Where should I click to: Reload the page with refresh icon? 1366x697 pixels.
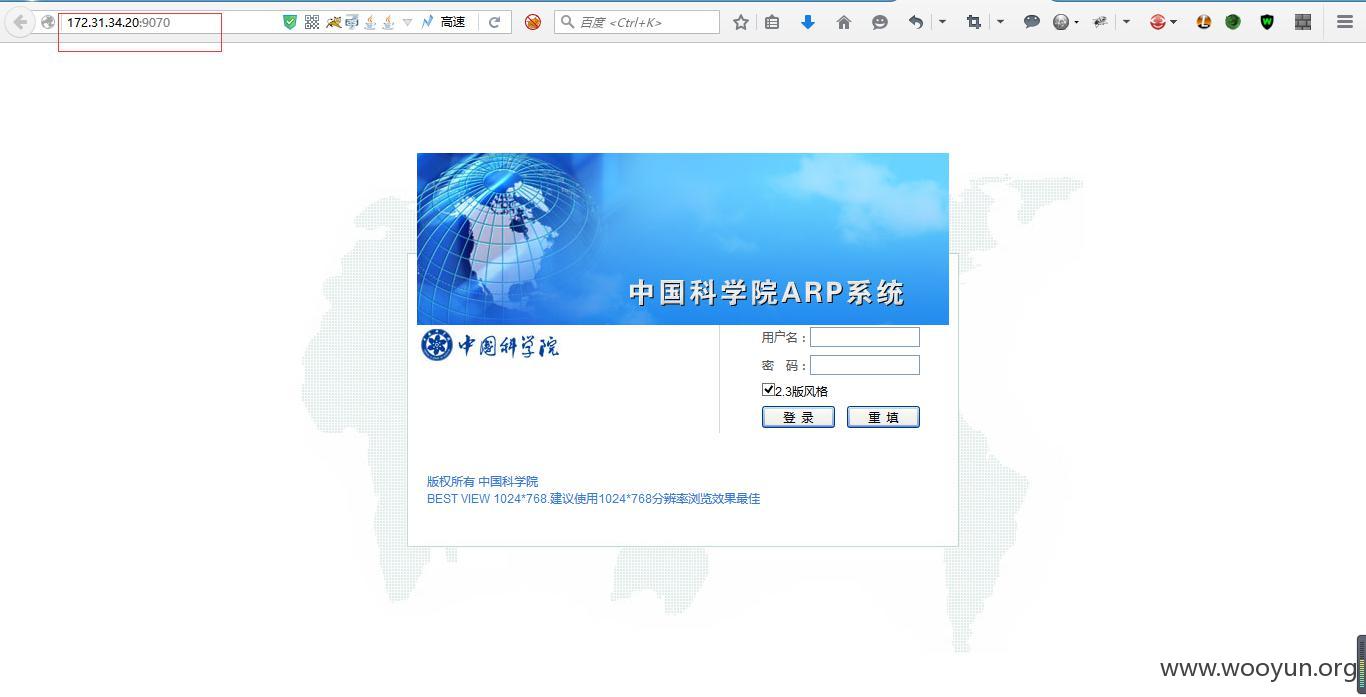coord(494,22)
